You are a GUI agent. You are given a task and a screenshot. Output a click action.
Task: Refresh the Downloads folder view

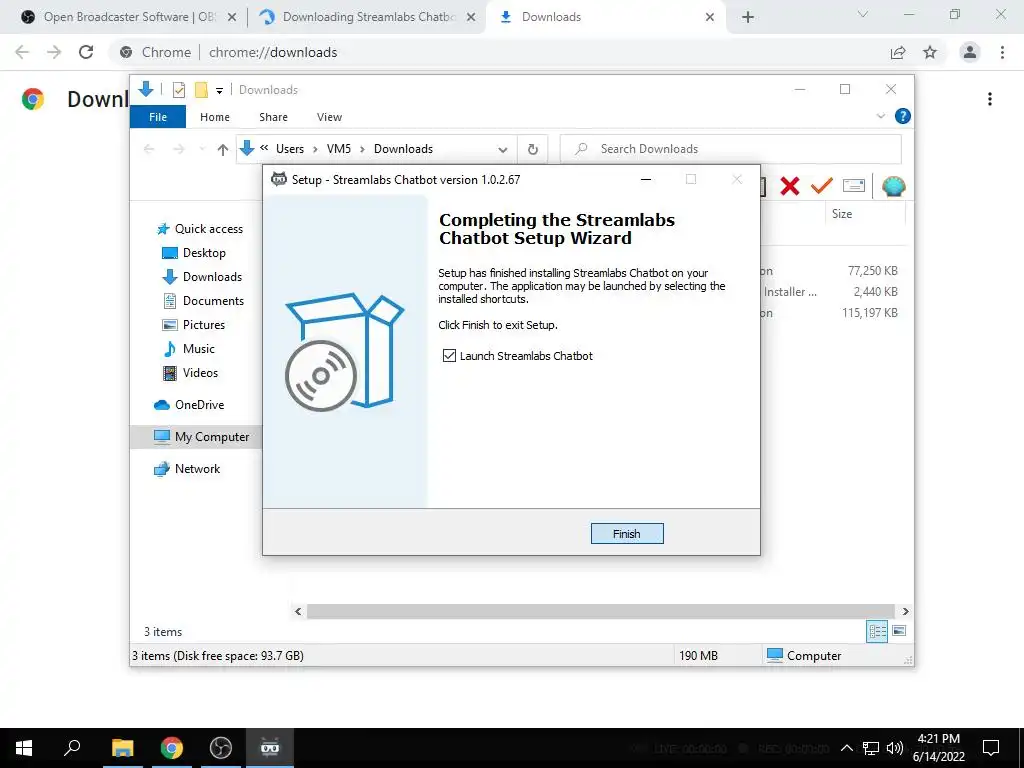(x=533, y=150)
